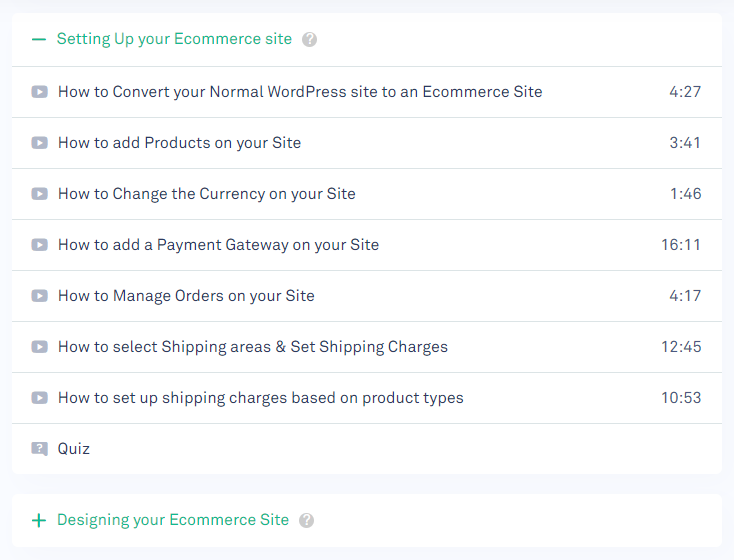Click video icon next to add Products lesson
Viewport: 734px width, 560px height.
coord(39,143)
